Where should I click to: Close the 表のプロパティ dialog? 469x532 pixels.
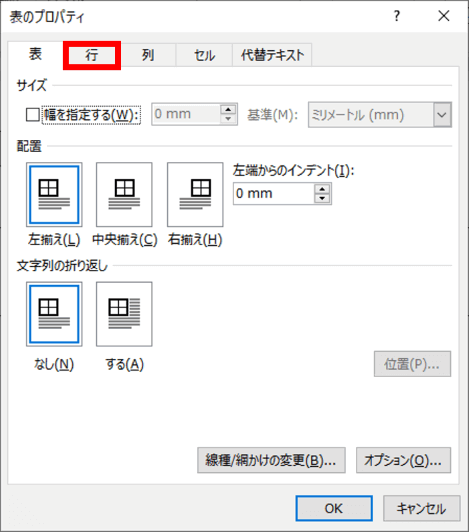click(444, 16)
